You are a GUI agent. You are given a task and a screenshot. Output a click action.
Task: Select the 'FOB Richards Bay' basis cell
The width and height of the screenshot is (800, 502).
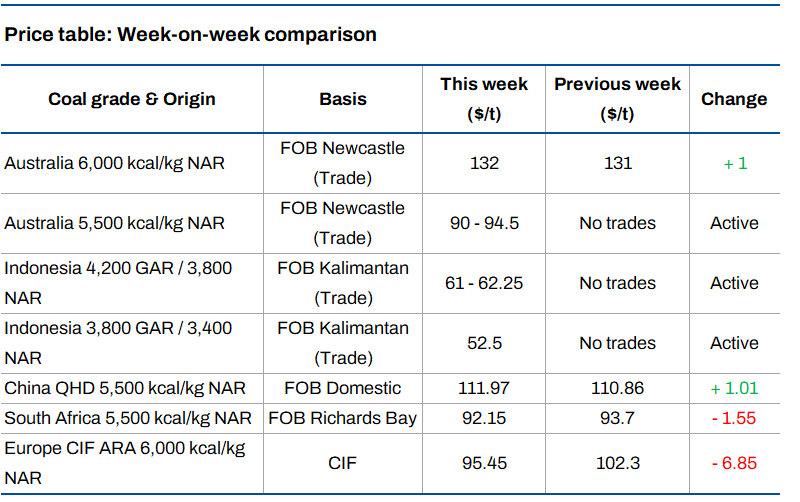click(x=343, y=418)
